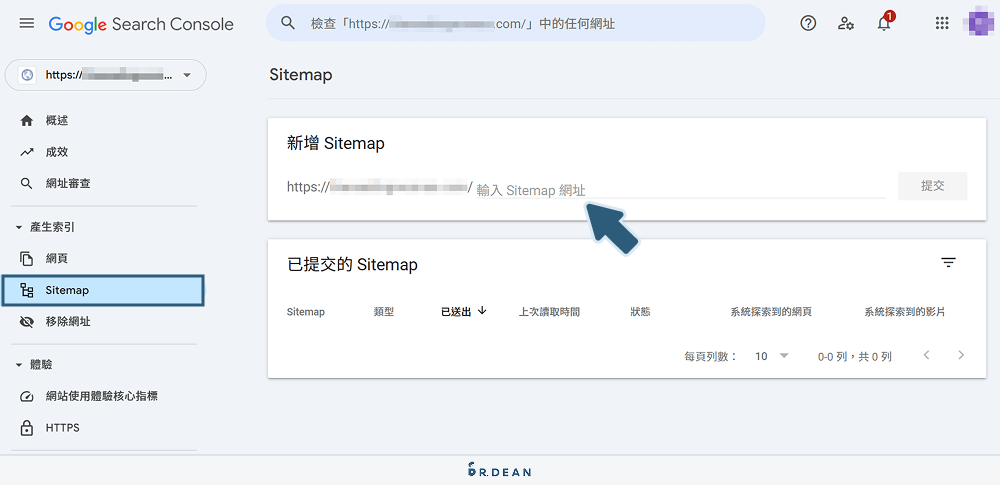The image size is (1000, 485).
Task: Sort by 系統探索到的影片 column header
Action: click(904, 312)
